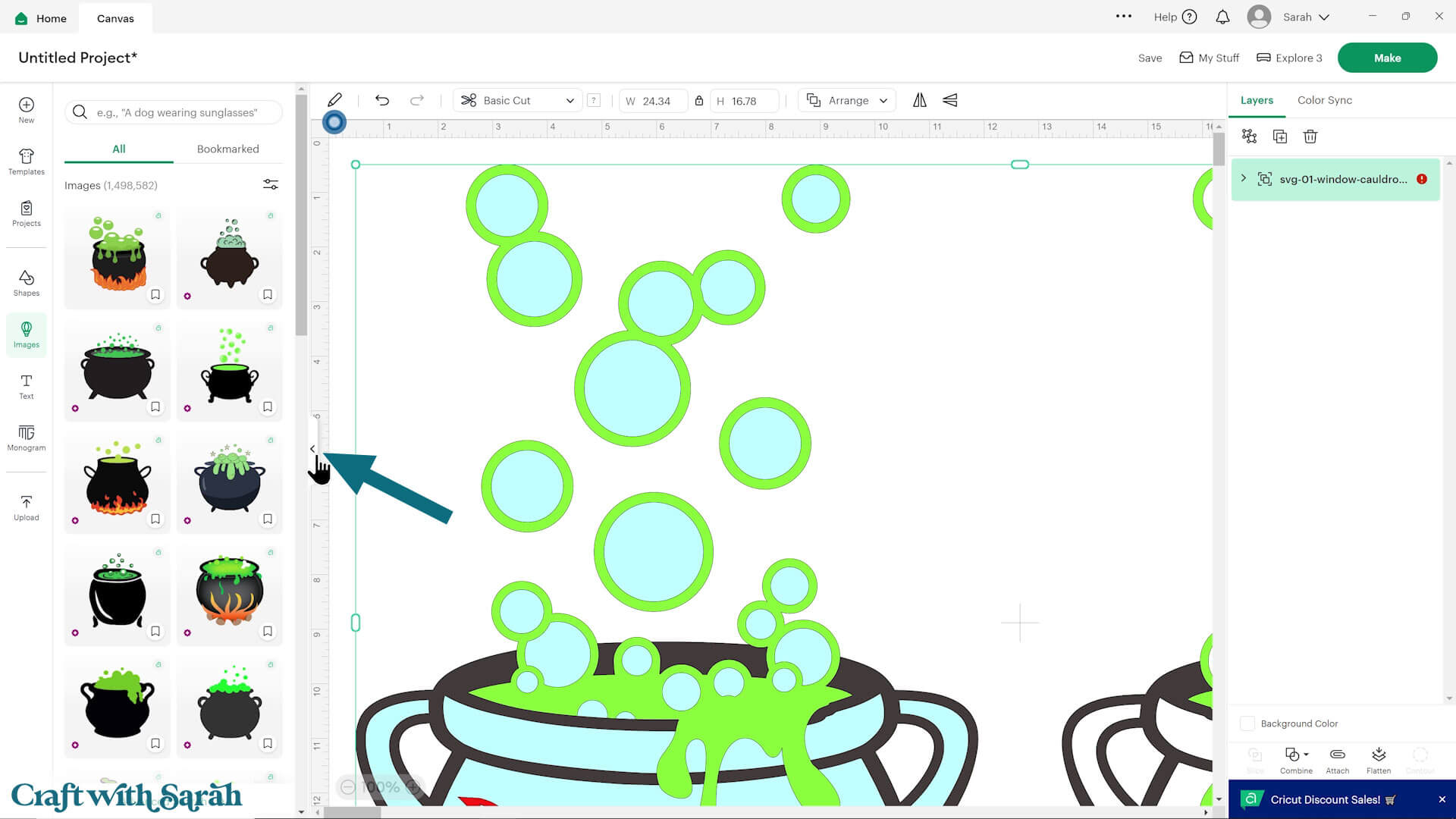Screen dimensions: 1456x819
Task: Open the Basic Cut operation dropdown
Action: (518, 100)
